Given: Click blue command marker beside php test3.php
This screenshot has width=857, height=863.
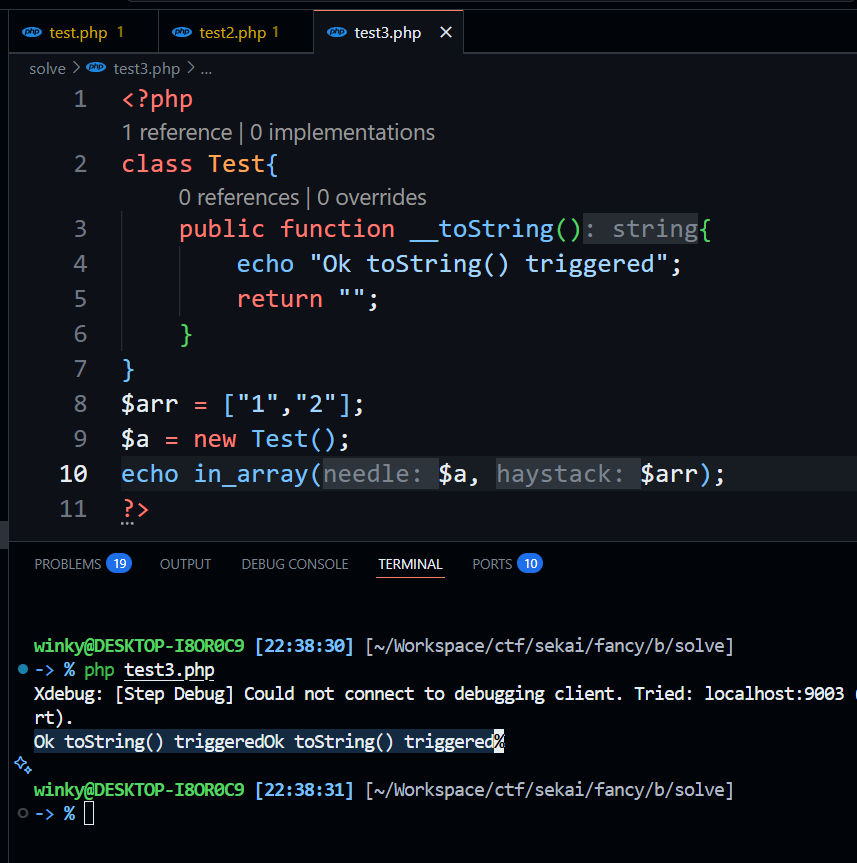Looking at the screenshot, I should pyautogui.click(x=22, y=668).
